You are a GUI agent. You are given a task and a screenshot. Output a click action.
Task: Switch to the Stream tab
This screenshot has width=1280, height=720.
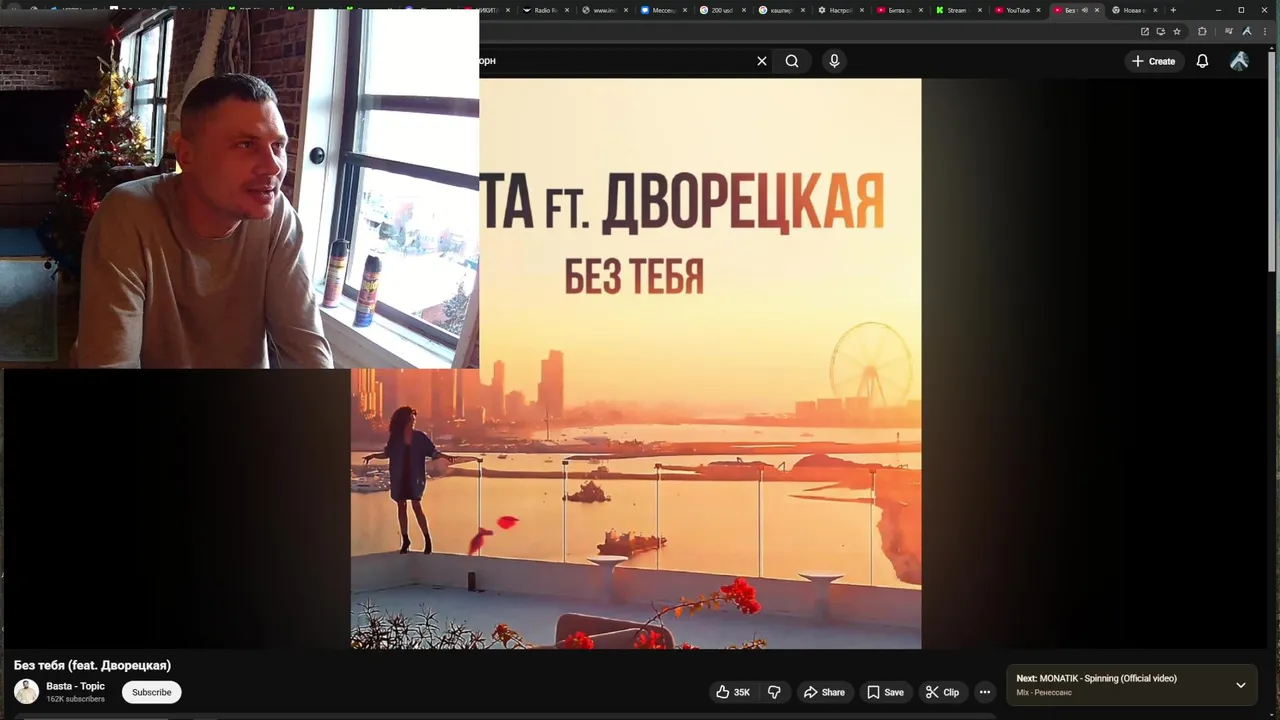click(x=957, y=10)
